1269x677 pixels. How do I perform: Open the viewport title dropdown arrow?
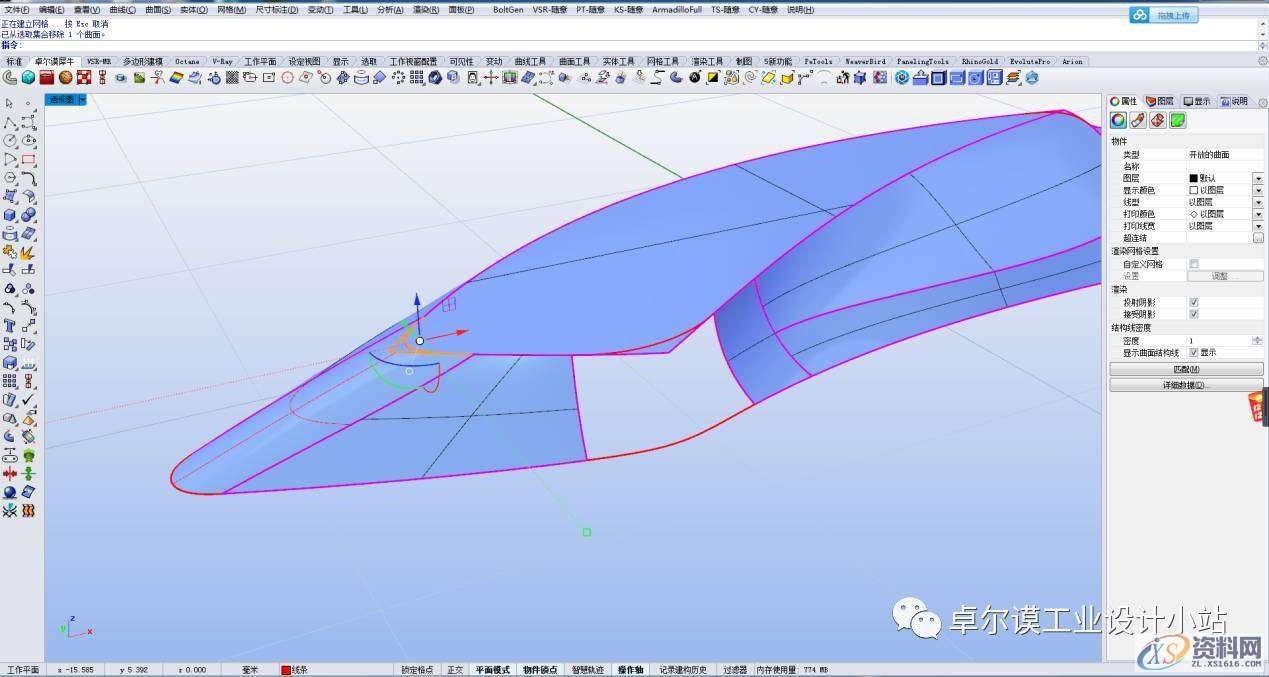83,100
